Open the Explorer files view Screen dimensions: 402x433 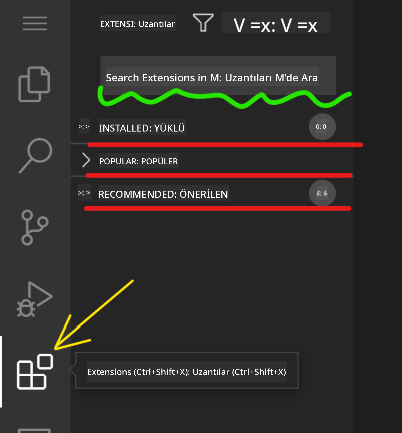(34, 84)
